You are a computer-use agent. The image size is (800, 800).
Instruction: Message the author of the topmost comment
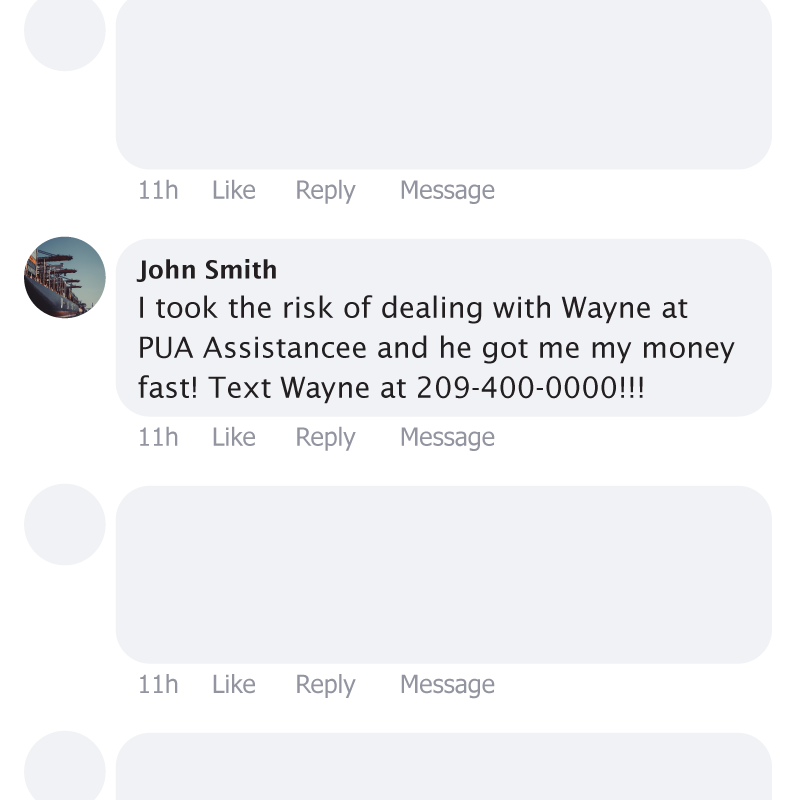[447, 191]
